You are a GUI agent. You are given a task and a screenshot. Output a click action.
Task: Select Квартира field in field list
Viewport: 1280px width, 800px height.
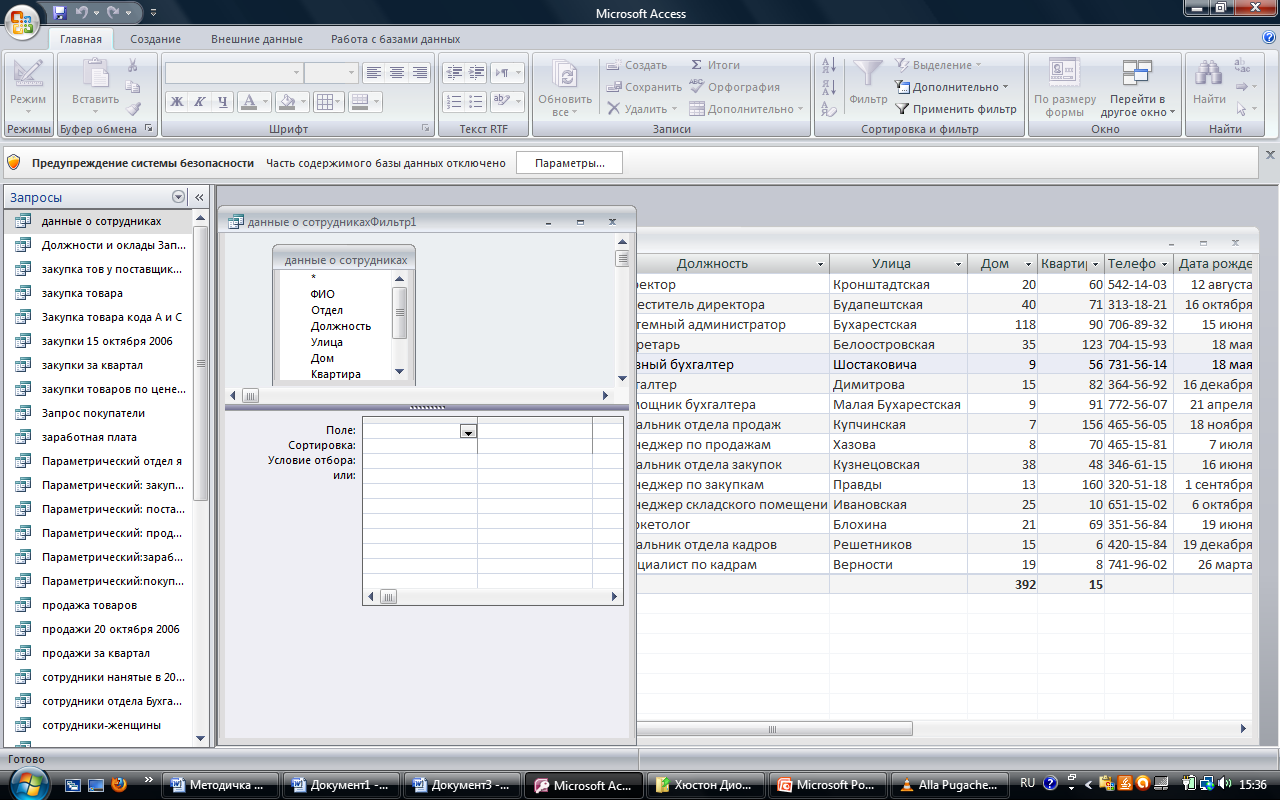pyautogui.click(x=335, y=374)
